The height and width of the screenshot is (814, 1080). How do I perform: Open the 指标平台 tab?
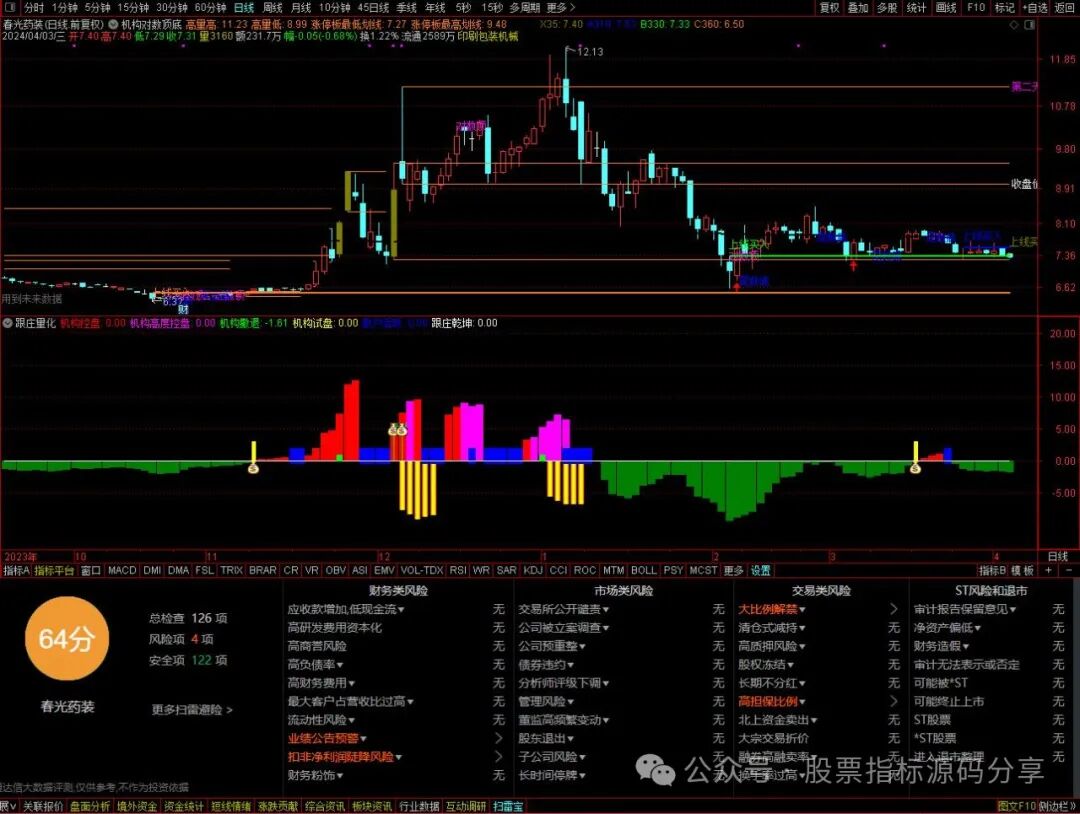pos(54,570)
